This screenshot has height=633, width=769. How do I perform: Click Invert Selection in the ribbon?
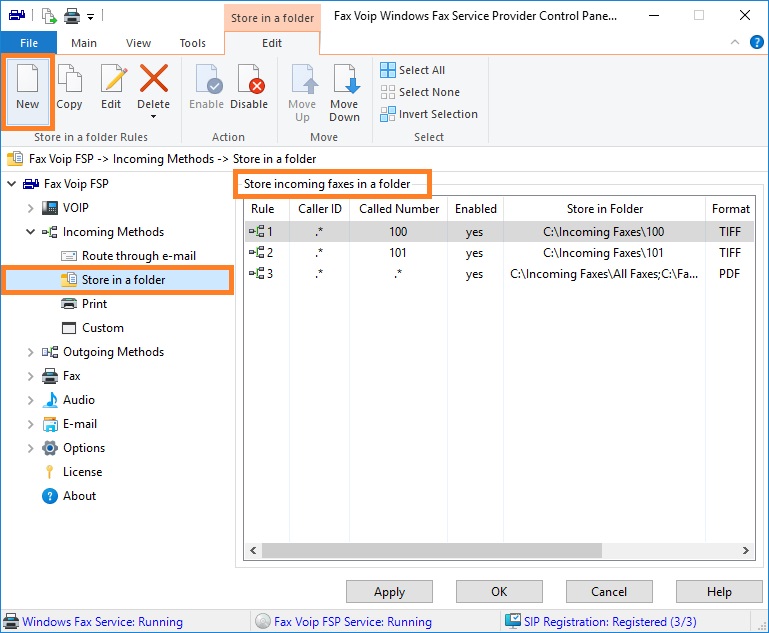429,114
